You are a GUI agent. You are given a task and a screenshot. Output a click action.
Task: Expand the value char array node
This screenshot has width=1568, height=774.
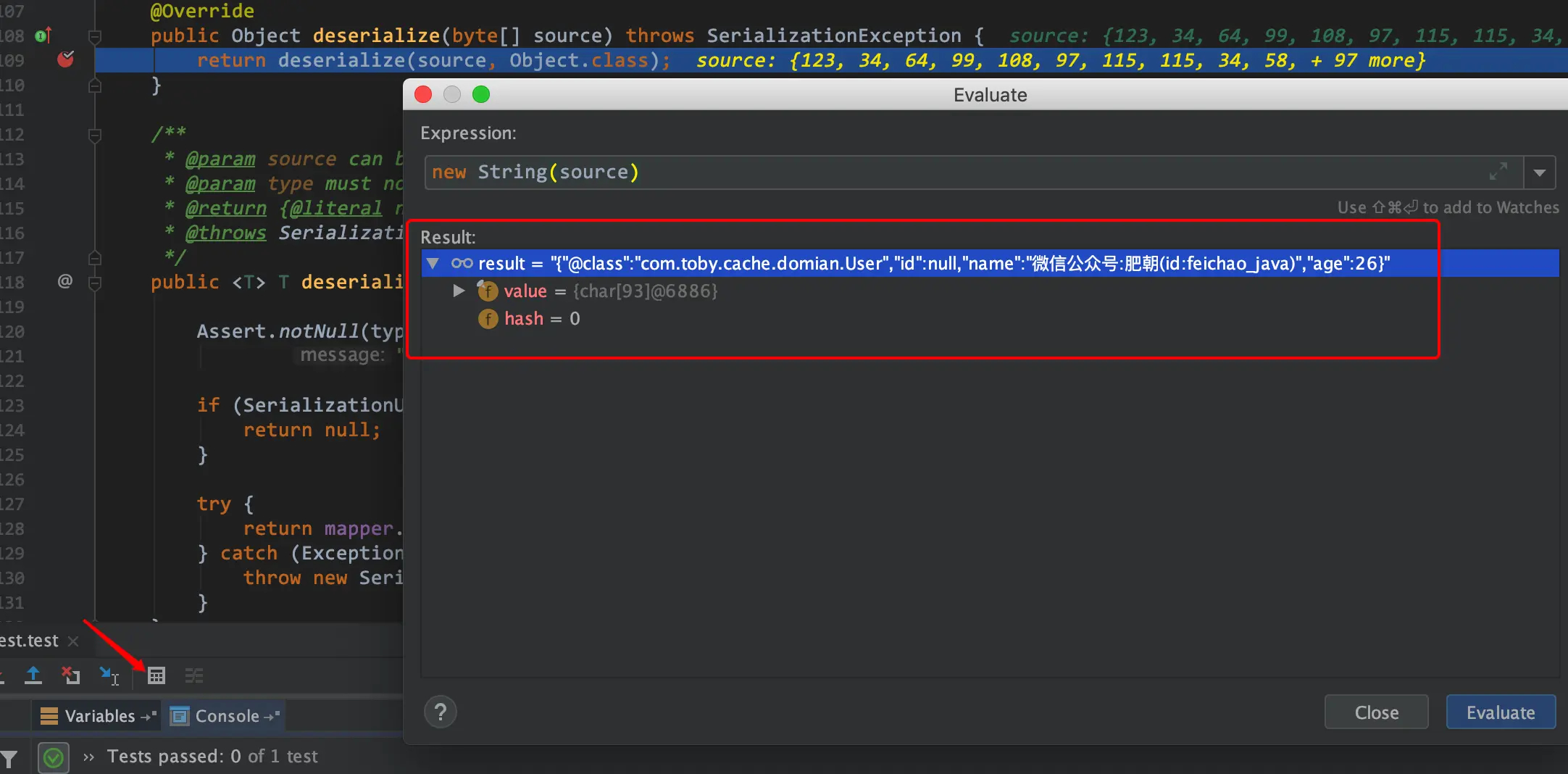(458, 291)
